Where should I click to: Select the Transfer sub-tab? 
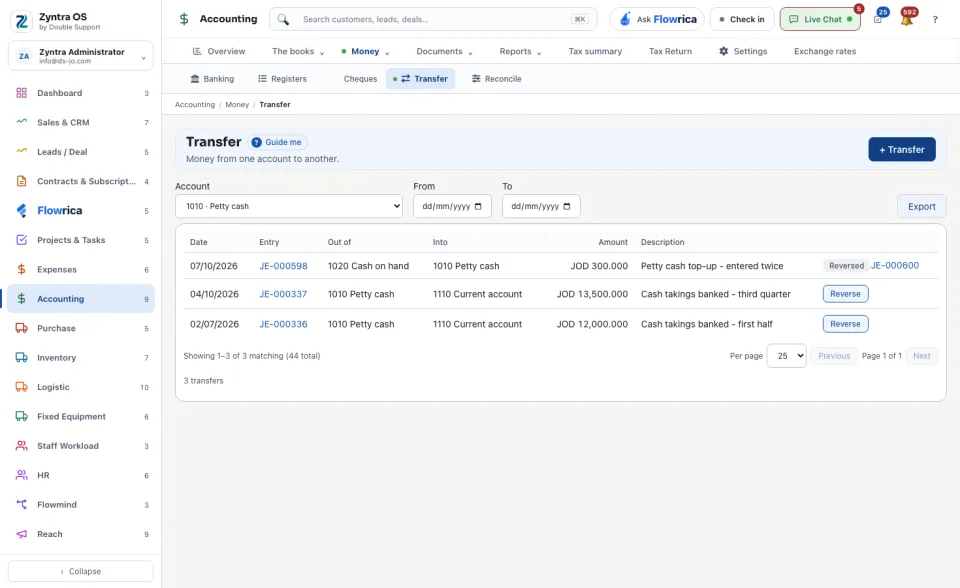421,79
